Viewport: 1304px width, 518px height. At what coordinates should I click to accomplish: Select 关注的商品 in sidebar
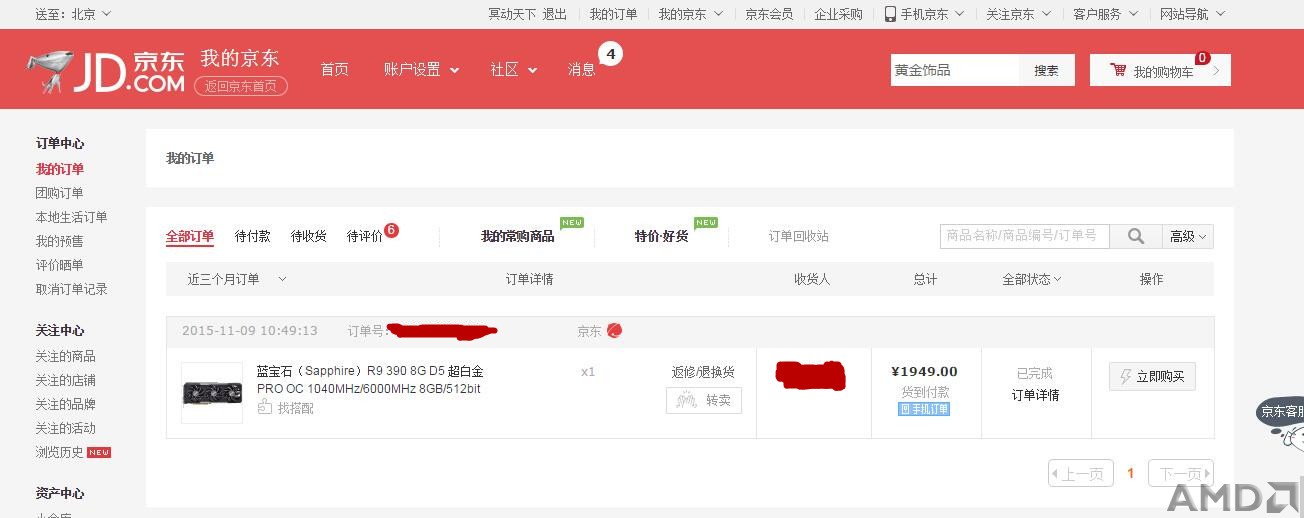click(66, 356)
